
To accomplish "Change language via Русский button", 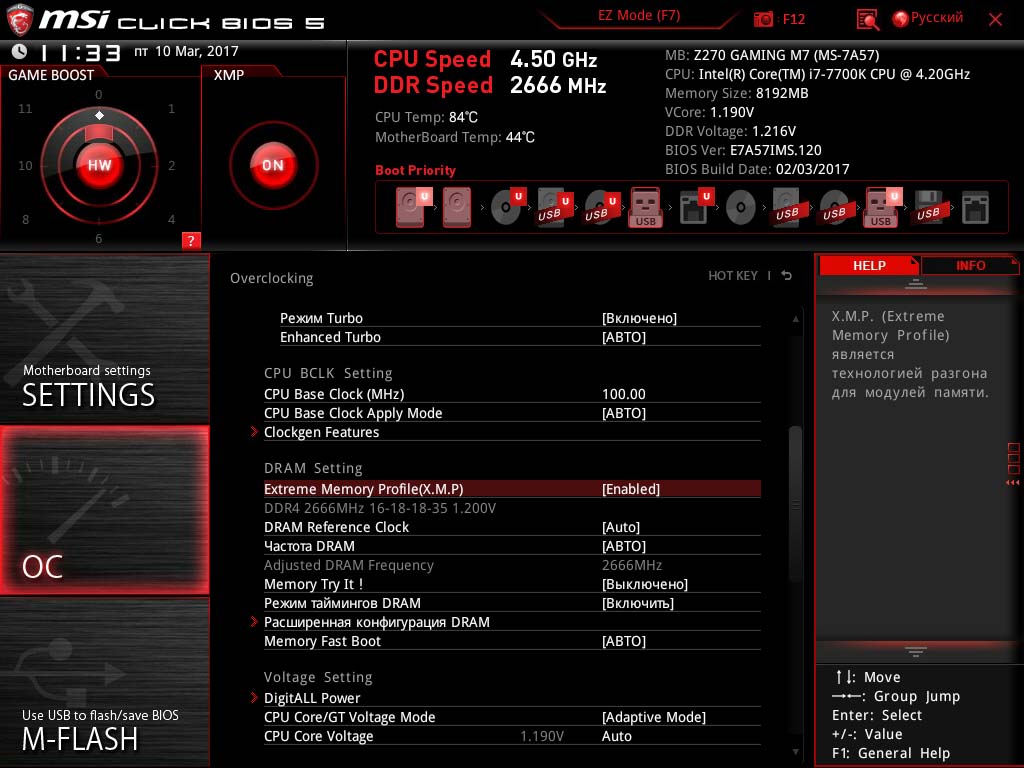I will click(936, 18).
